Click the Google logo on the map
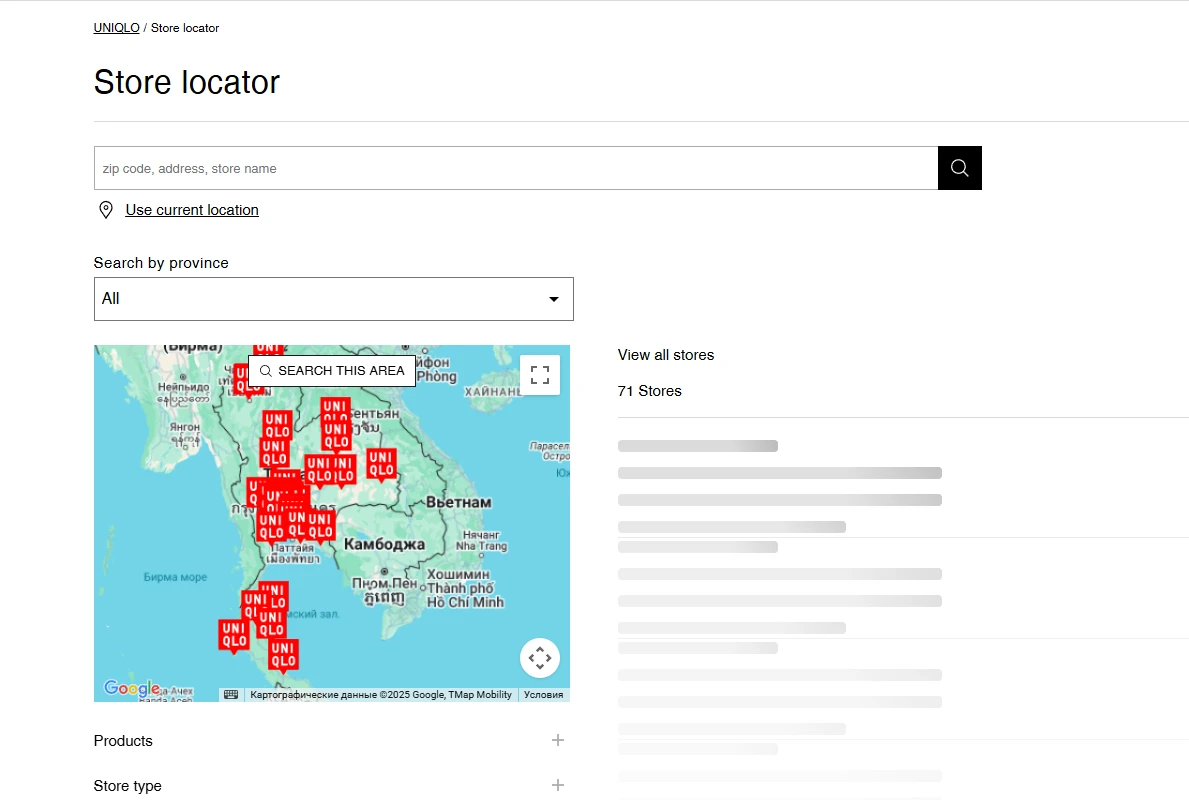The width and height of the screenshot is (1189, 800). 131,688
